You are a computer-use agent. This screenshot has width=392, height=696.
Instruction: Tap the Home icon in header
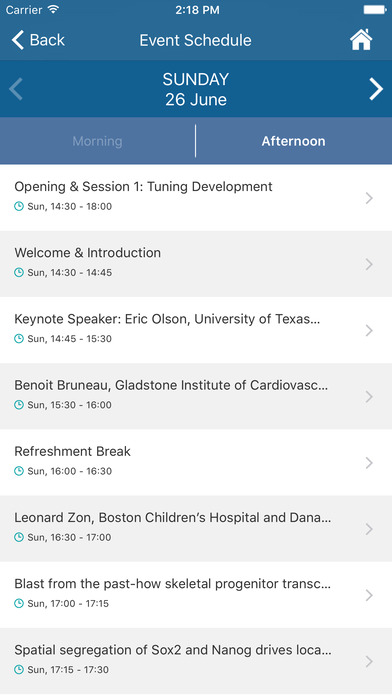pos(361,40)
